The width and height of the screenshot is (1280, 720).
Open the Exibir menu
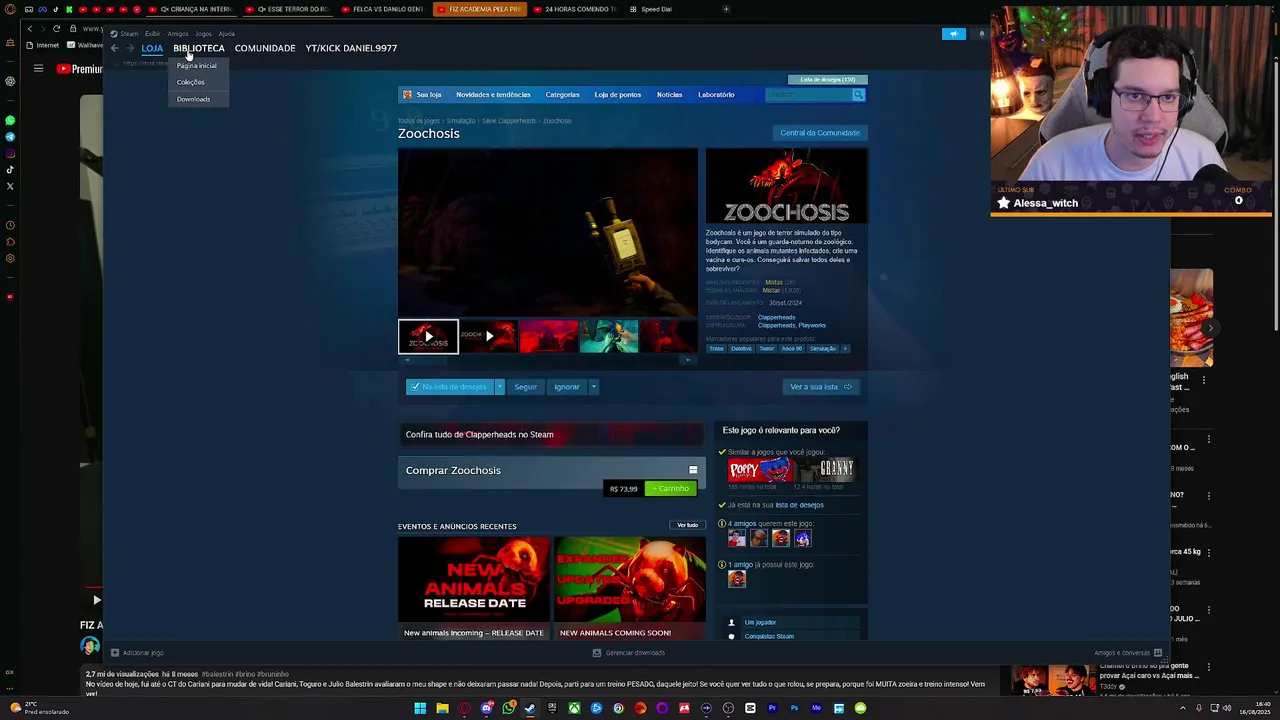pyautogui.click(x=152, y=34)
